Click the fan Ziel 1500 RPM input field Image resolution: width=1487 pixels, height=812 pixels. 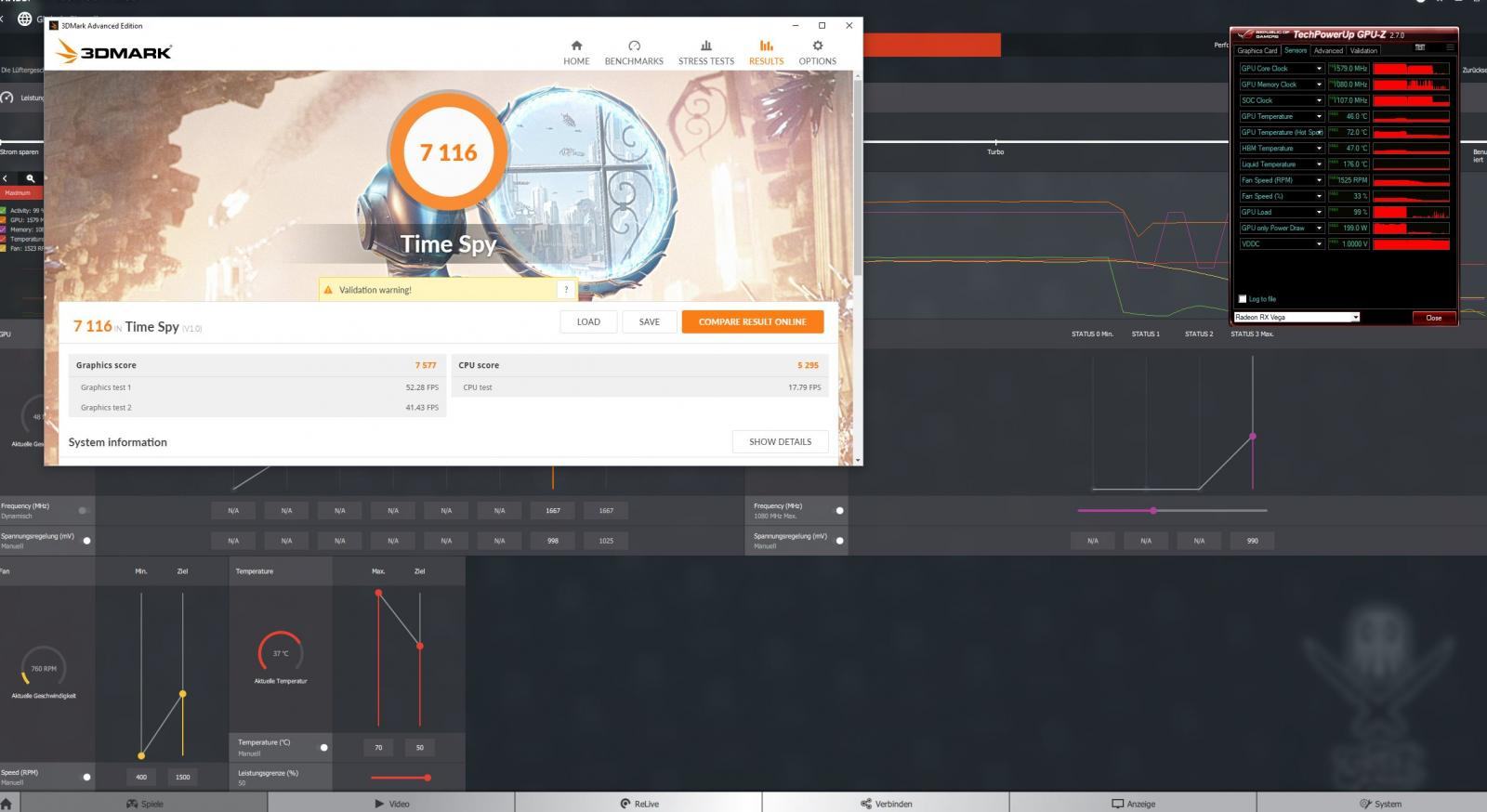click(183, 777)
